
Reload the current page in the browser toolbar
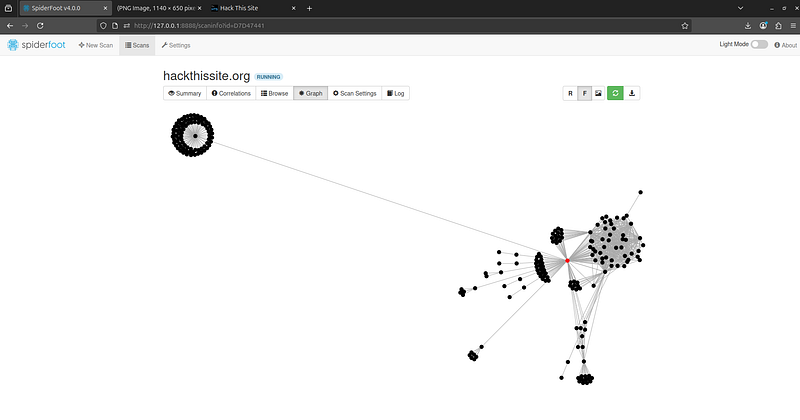(x=40, y=26)
